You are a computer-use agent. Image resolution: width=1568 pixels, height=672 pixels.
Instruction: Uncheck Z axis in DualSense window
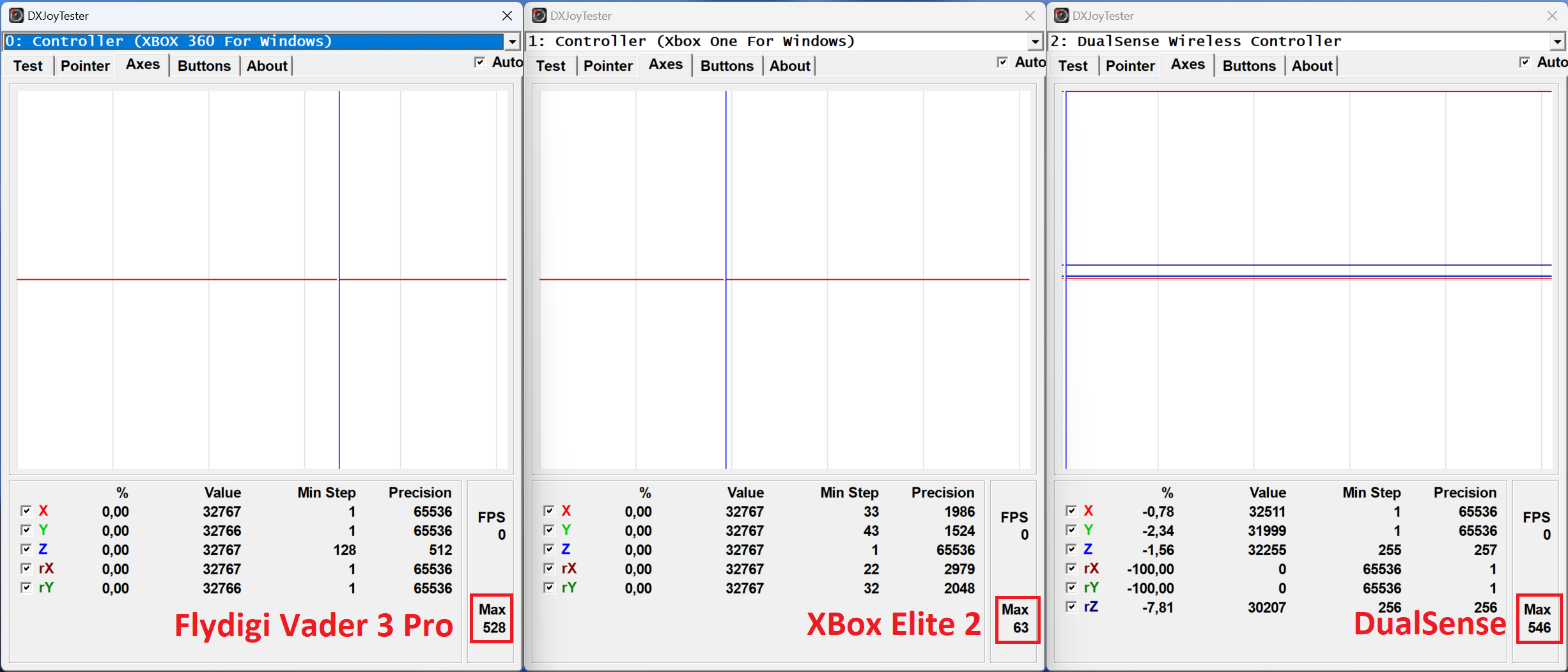(1071, 549)
